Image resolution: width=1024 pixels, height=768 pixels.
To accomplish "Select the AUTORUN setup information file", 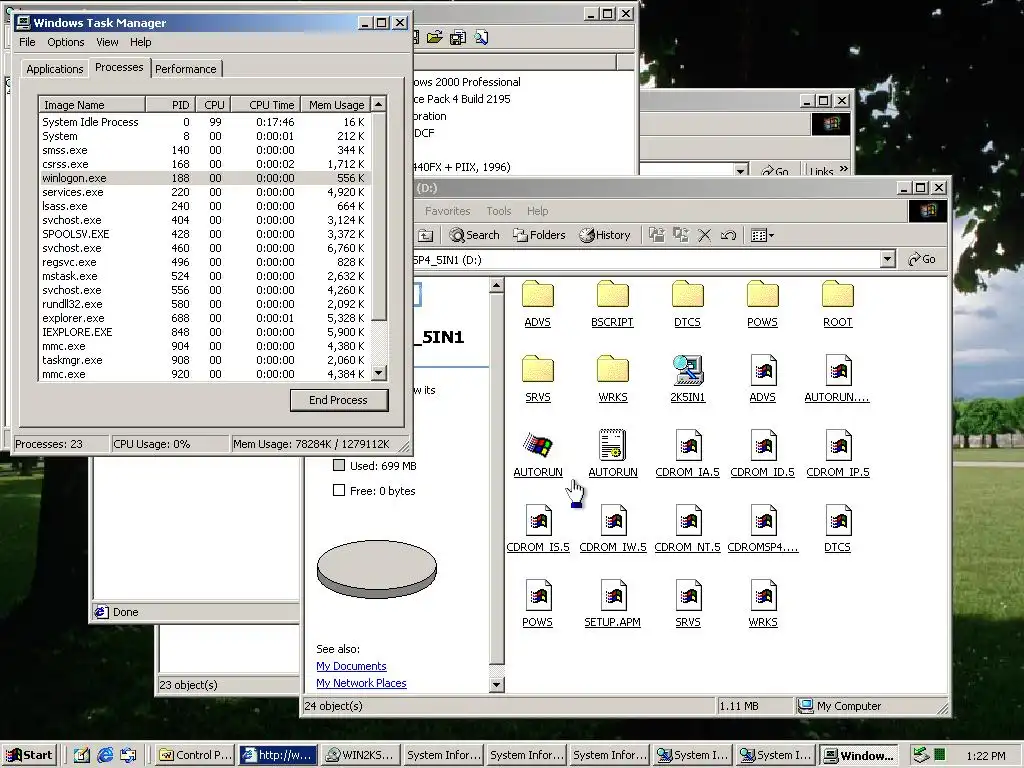I will tap(613, 445).
